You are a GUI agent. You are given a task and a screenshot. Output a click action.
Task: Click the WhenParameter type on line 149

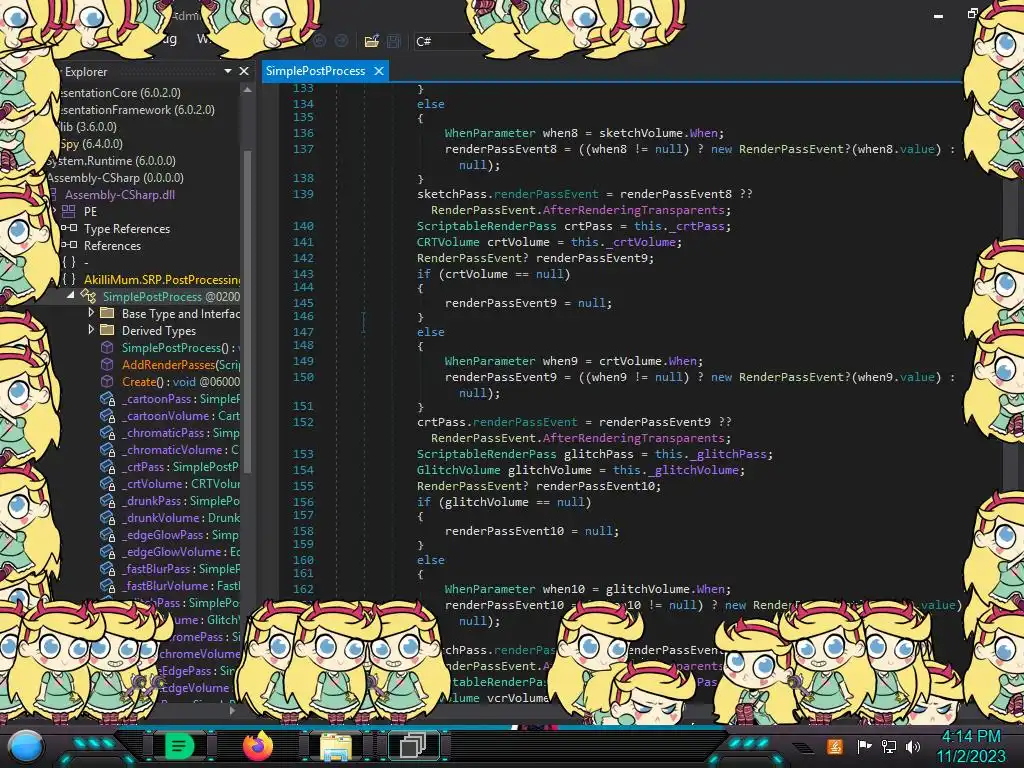tap(490, 360)
